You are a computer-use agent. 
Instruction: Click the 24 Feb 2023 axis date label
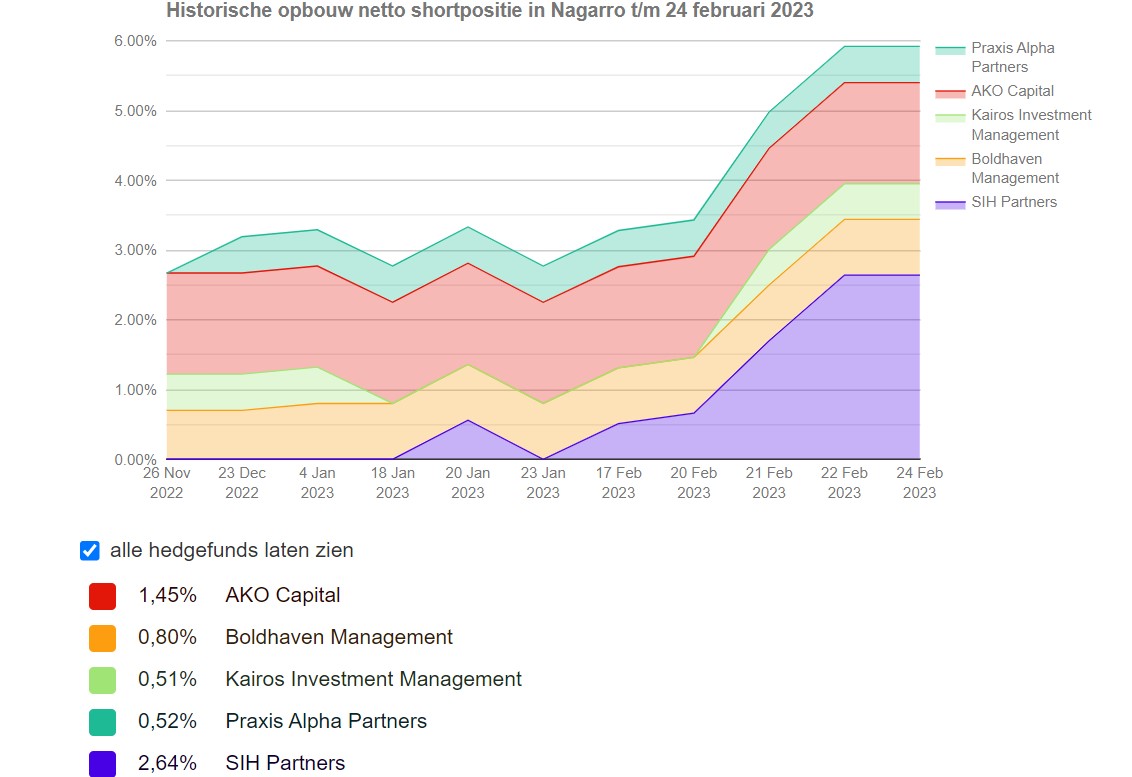coord(919,482)
